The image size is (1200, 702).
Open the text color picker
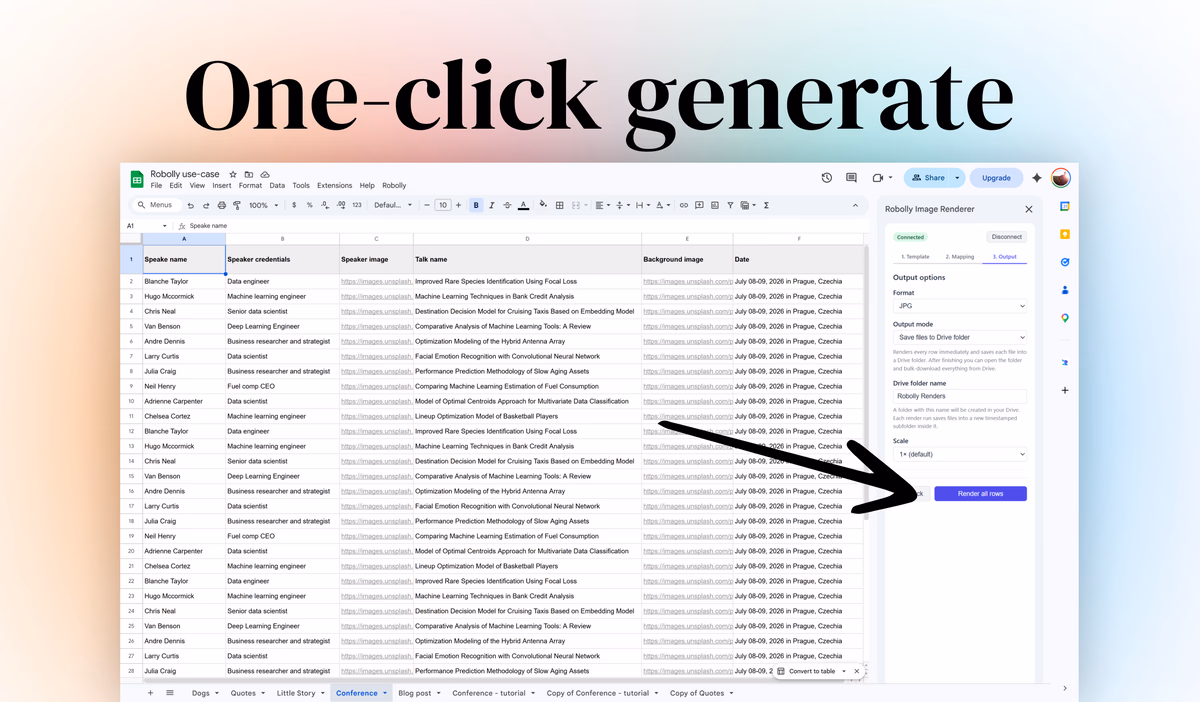click(x=523, y=205)
